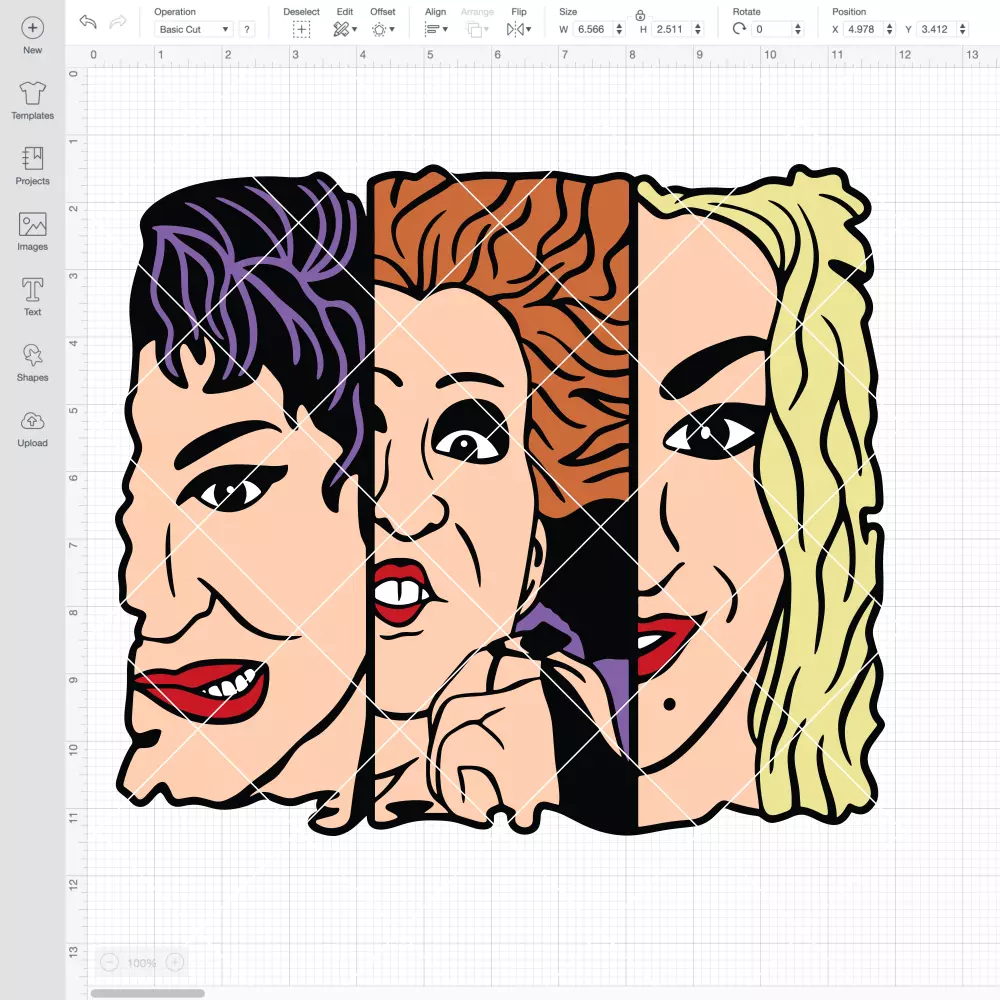Open the Shapes panel

pyautogui.click(x=33, y=362)
